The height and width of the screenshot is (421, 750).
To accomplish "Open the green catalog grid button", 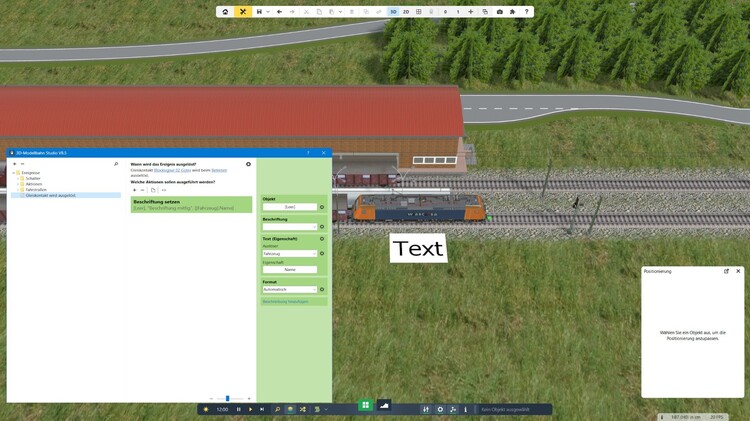I will point(365,405).
